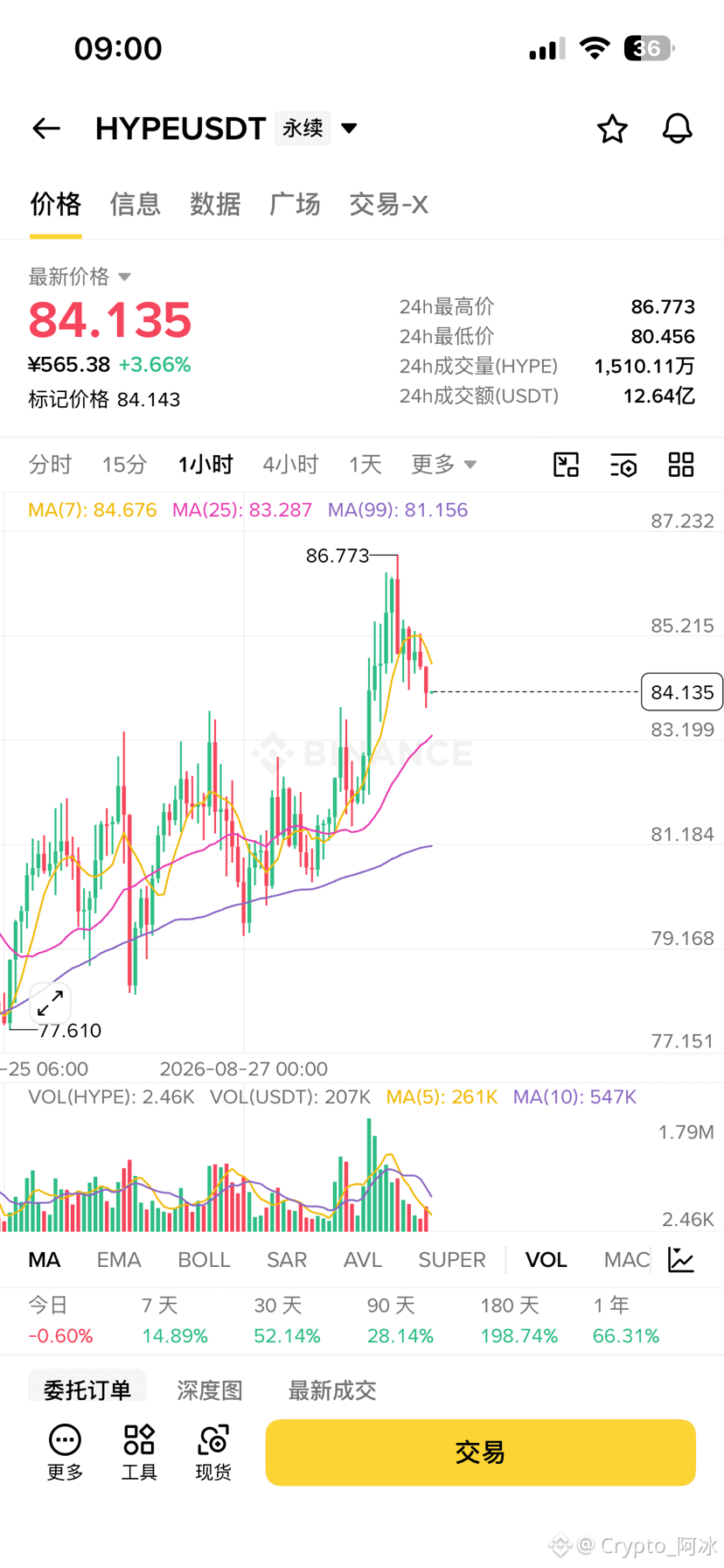
Task: Open the 工具 tools icon
Action: pos(139,1452)
